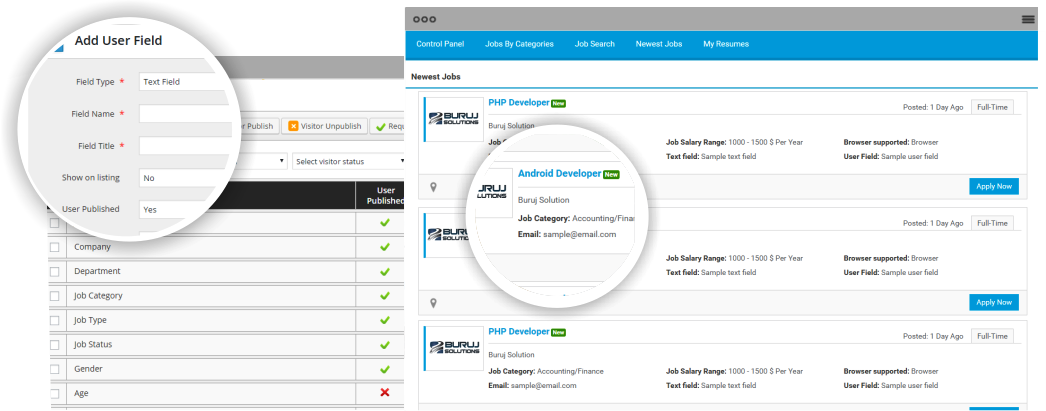Click into the Field Title input

click(185, 146)
